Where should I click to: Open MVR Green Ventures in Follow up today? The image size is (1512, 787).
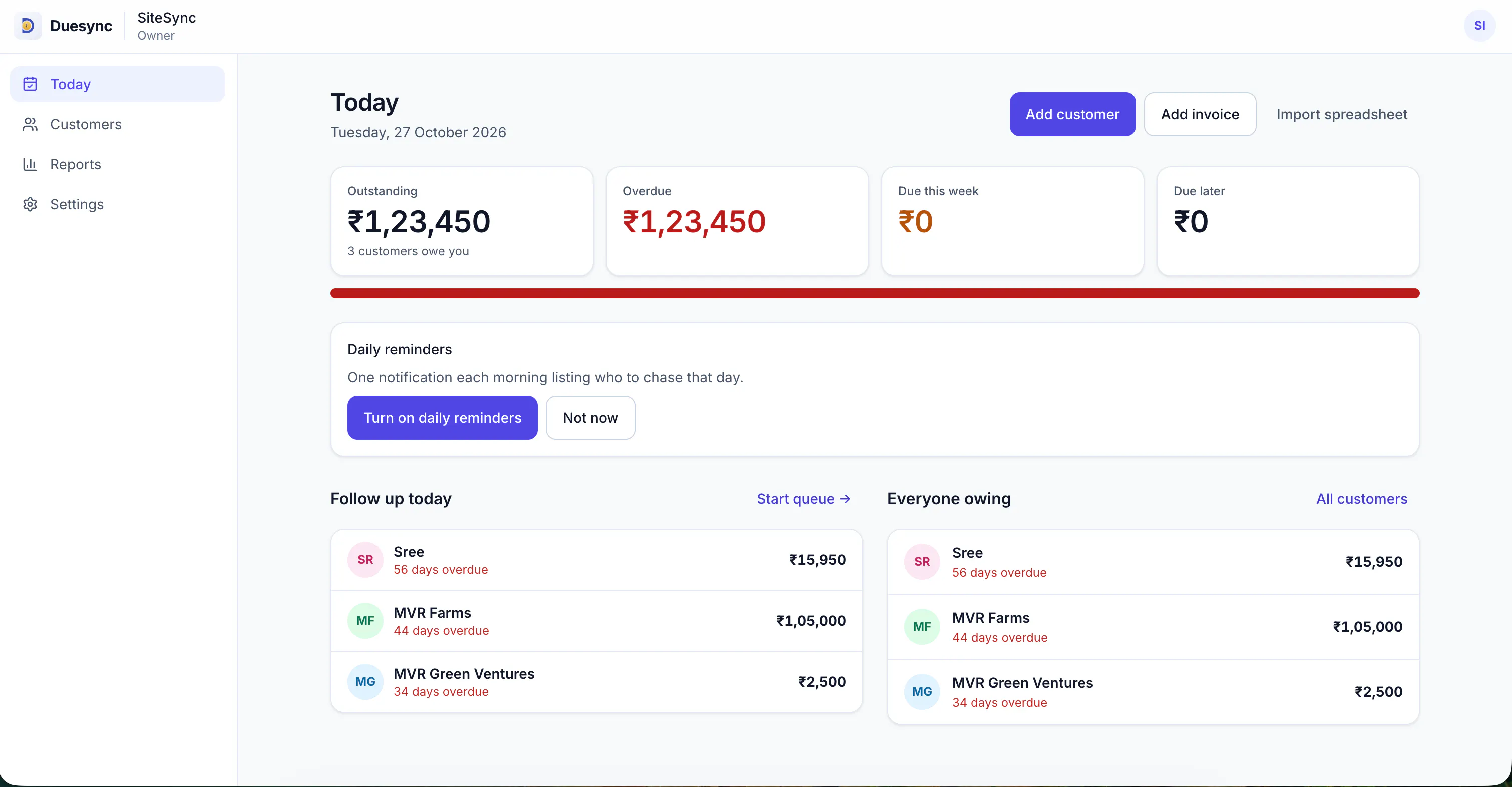click(464, 674)
